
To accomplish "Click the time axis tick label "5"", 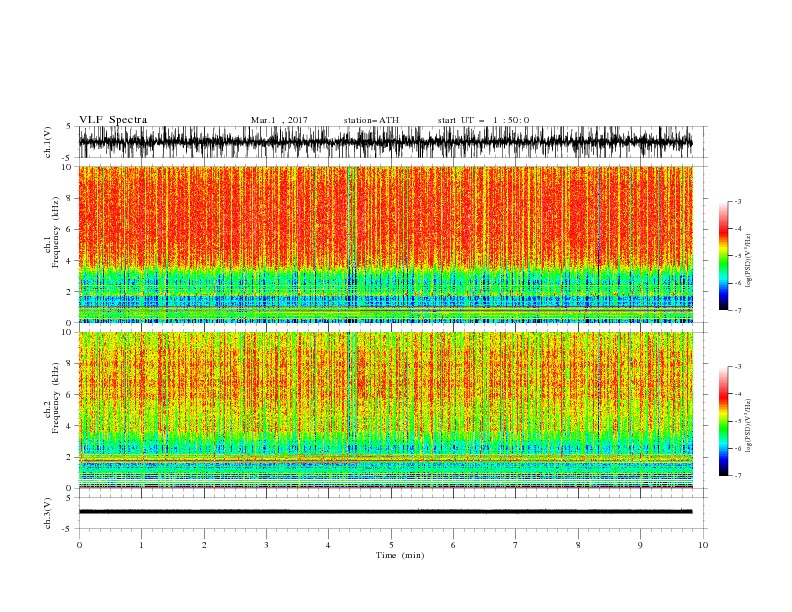I will coord(391,545).
